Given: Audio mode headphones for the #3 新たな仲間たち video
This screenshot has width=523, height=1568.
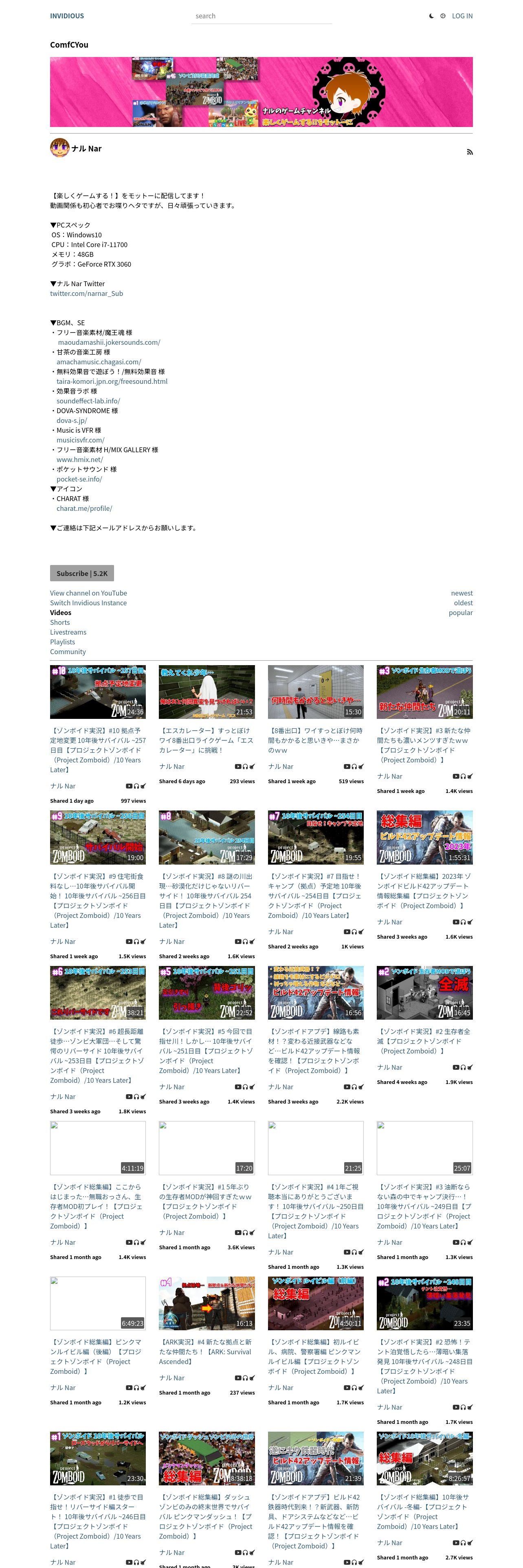Looking at the screenshot, I should 464,776.
